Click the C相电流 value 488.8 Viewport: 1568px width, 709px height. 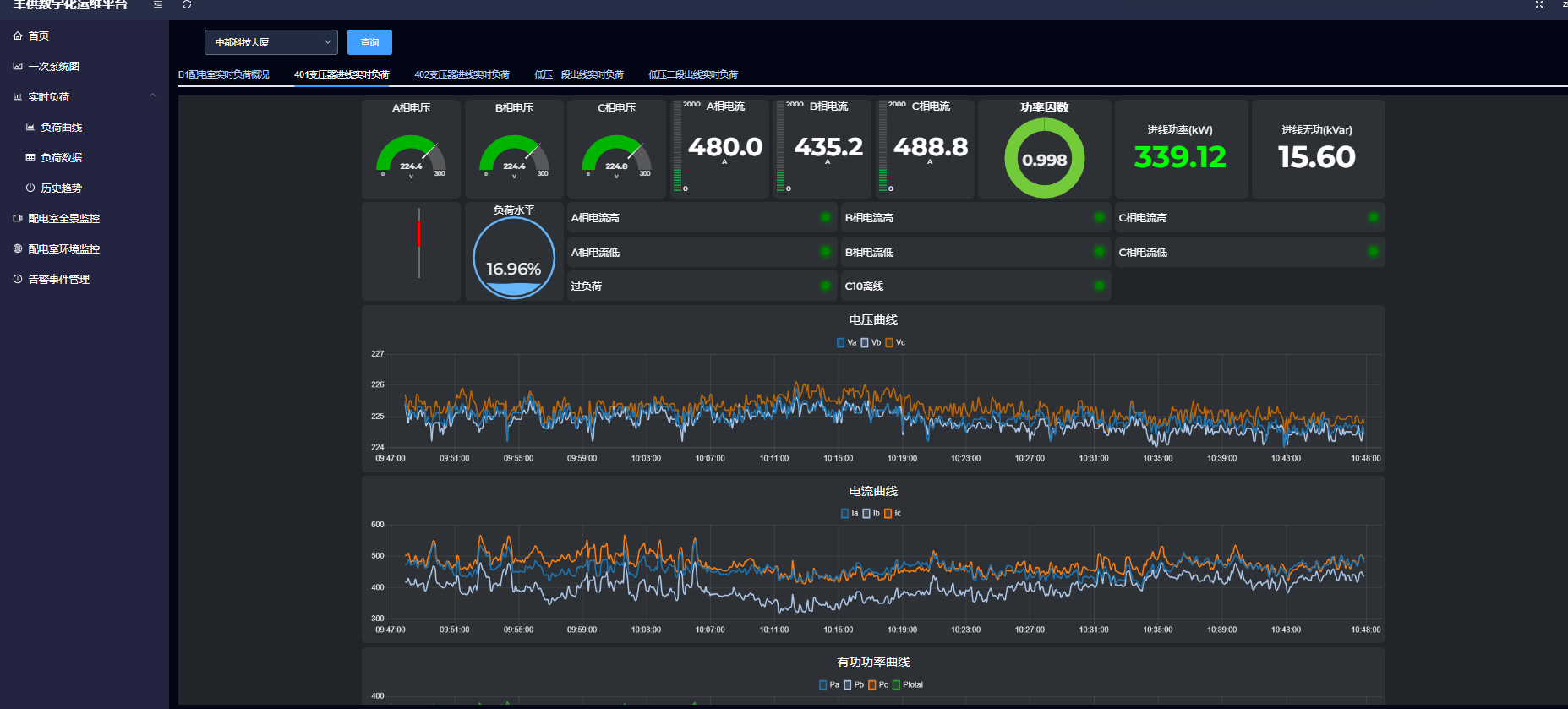tap(931, 147)
